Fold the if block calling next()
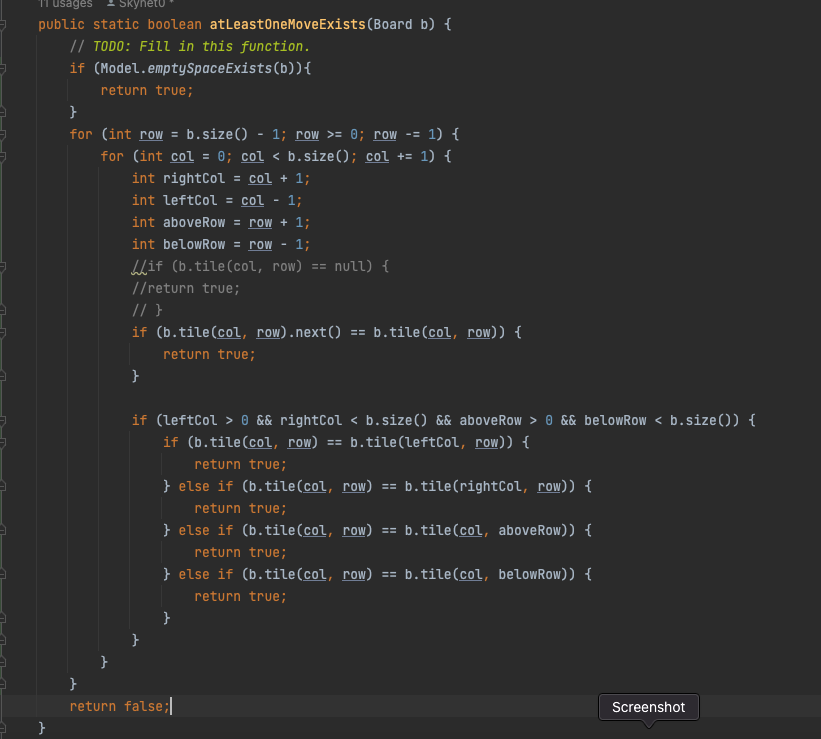The image size is (821, 739). point(4,332)
